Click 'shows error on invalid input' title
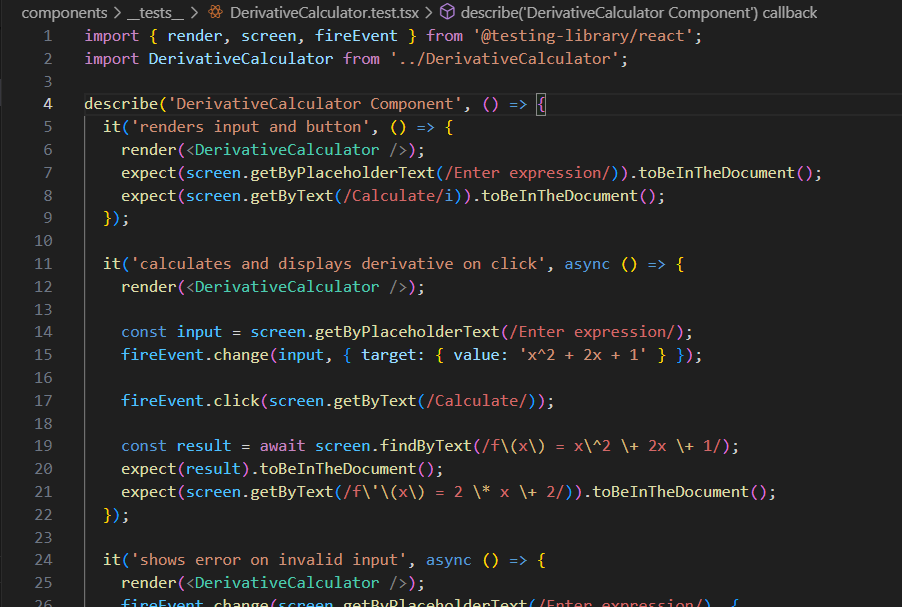The image size is (902, 607). point(269,560)
